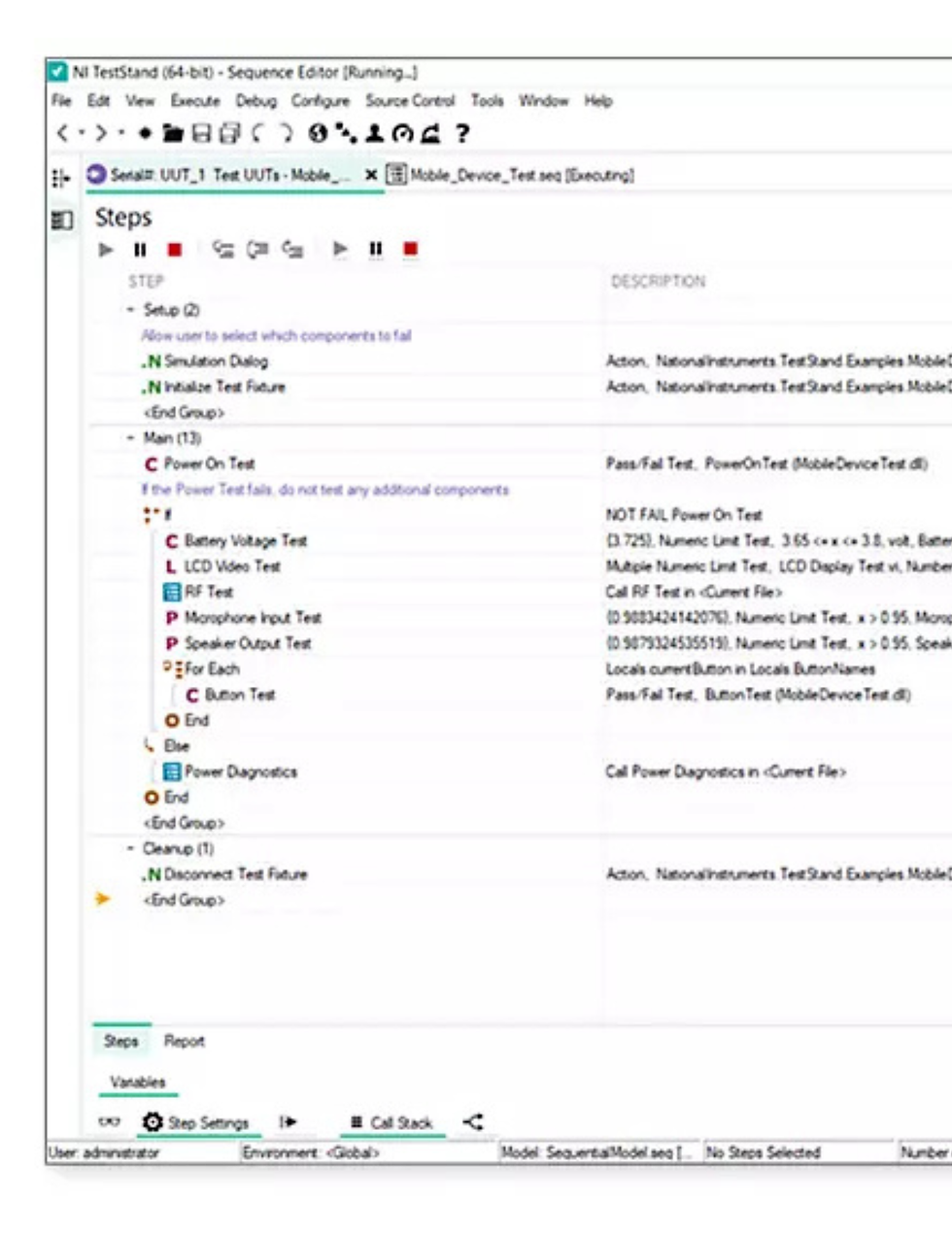The width and height of the screenshot is (952, 1233).
Task: Click the new file dot icon
Action: click(x=145, y=134)
